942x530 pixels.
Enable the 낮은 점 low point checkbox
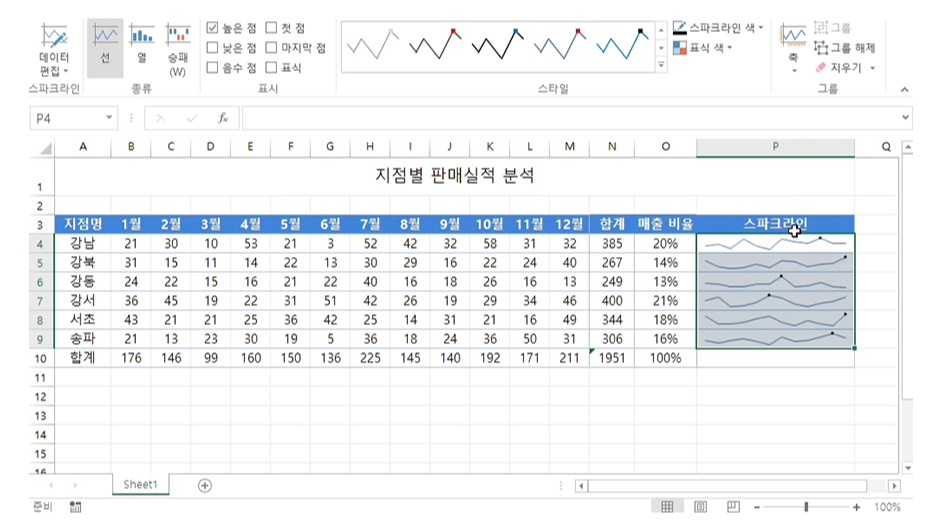(x=212, y=47)
